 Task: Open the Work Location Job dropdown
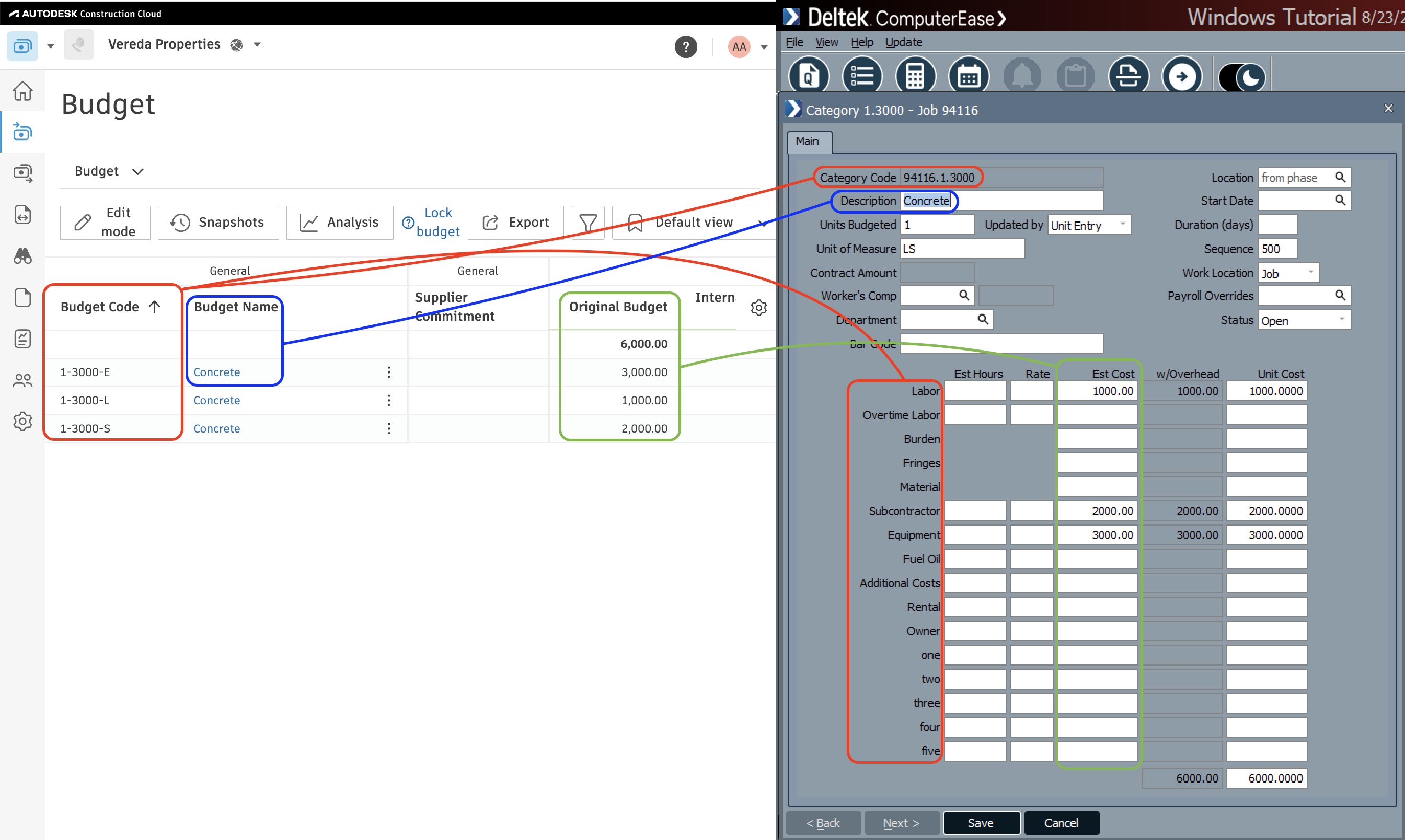(x=1288, y=273)
